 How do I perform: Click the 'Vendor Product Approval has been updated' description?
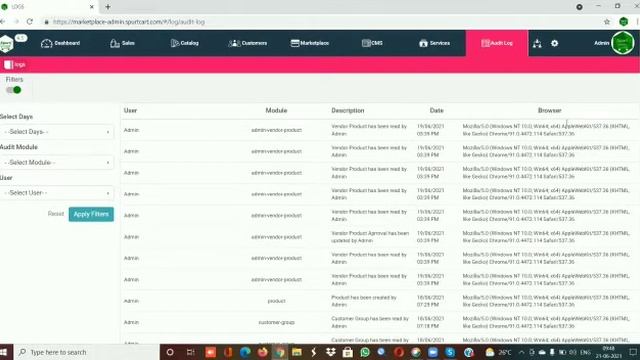pyautogui.click(x=370, y=237)
